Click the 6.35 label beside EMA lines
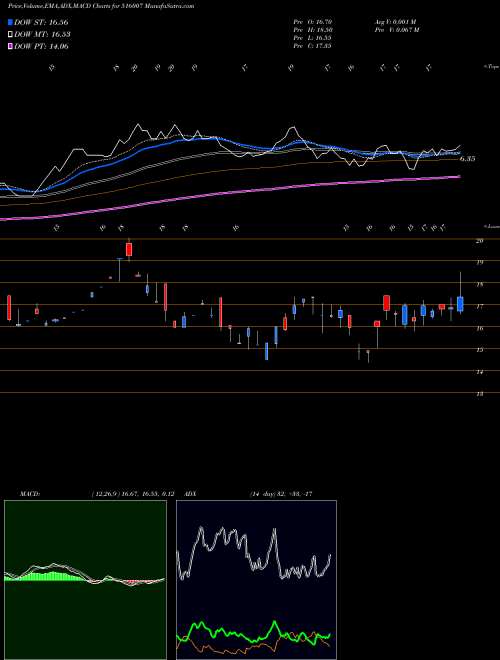This screenshot has height=660, width=500. pos(468,159)
